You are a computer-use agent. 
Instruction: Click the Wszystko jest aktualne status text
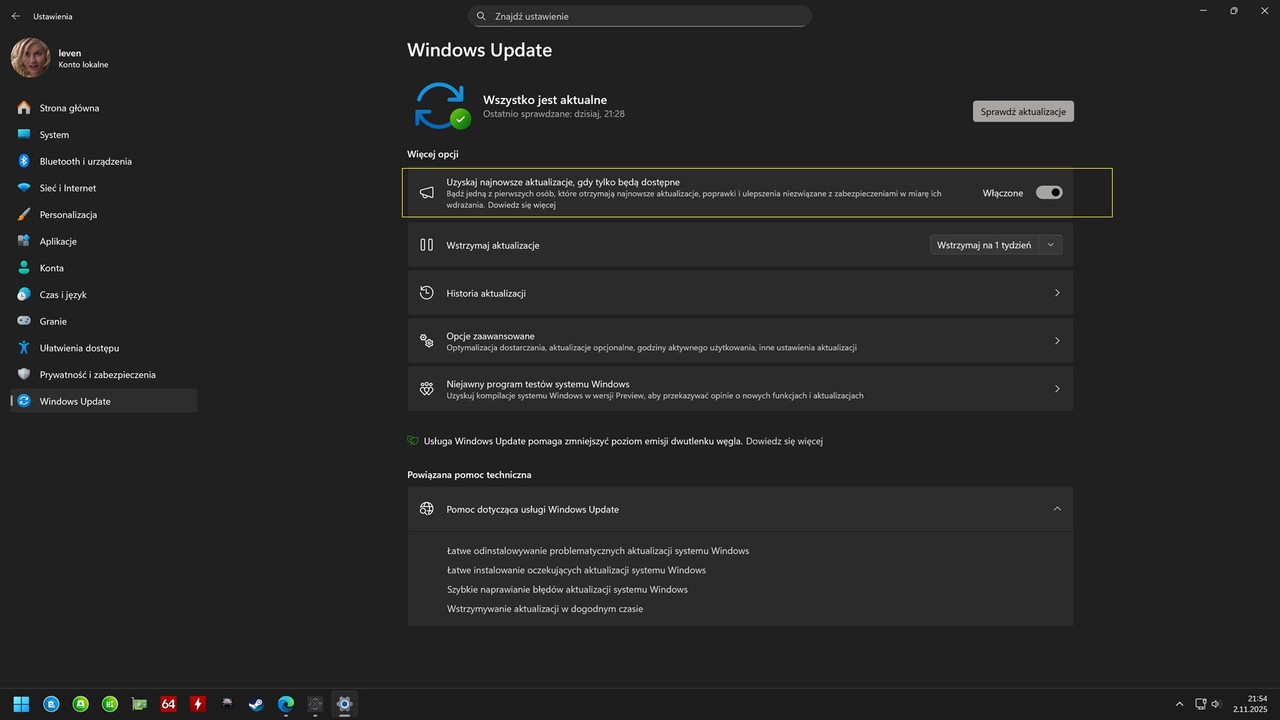tap(545, 100)
